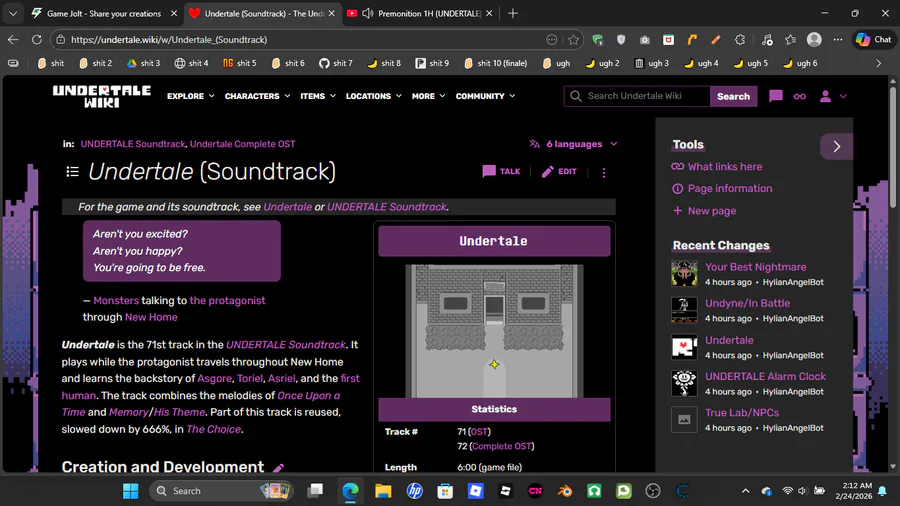This screenshot has height=506, width=900.
Task: Click the browser back arrow
Action: click(x=13, y=40)
